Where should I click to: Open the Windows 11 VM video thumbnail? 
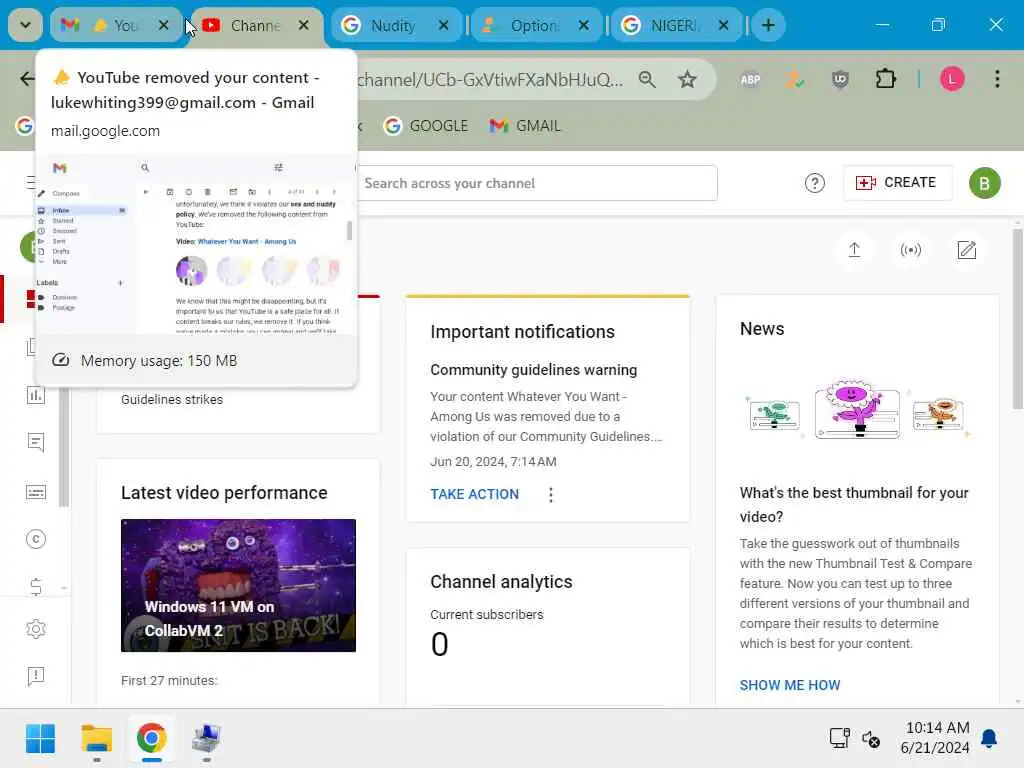pyautogui.click(x=238, y=585)
